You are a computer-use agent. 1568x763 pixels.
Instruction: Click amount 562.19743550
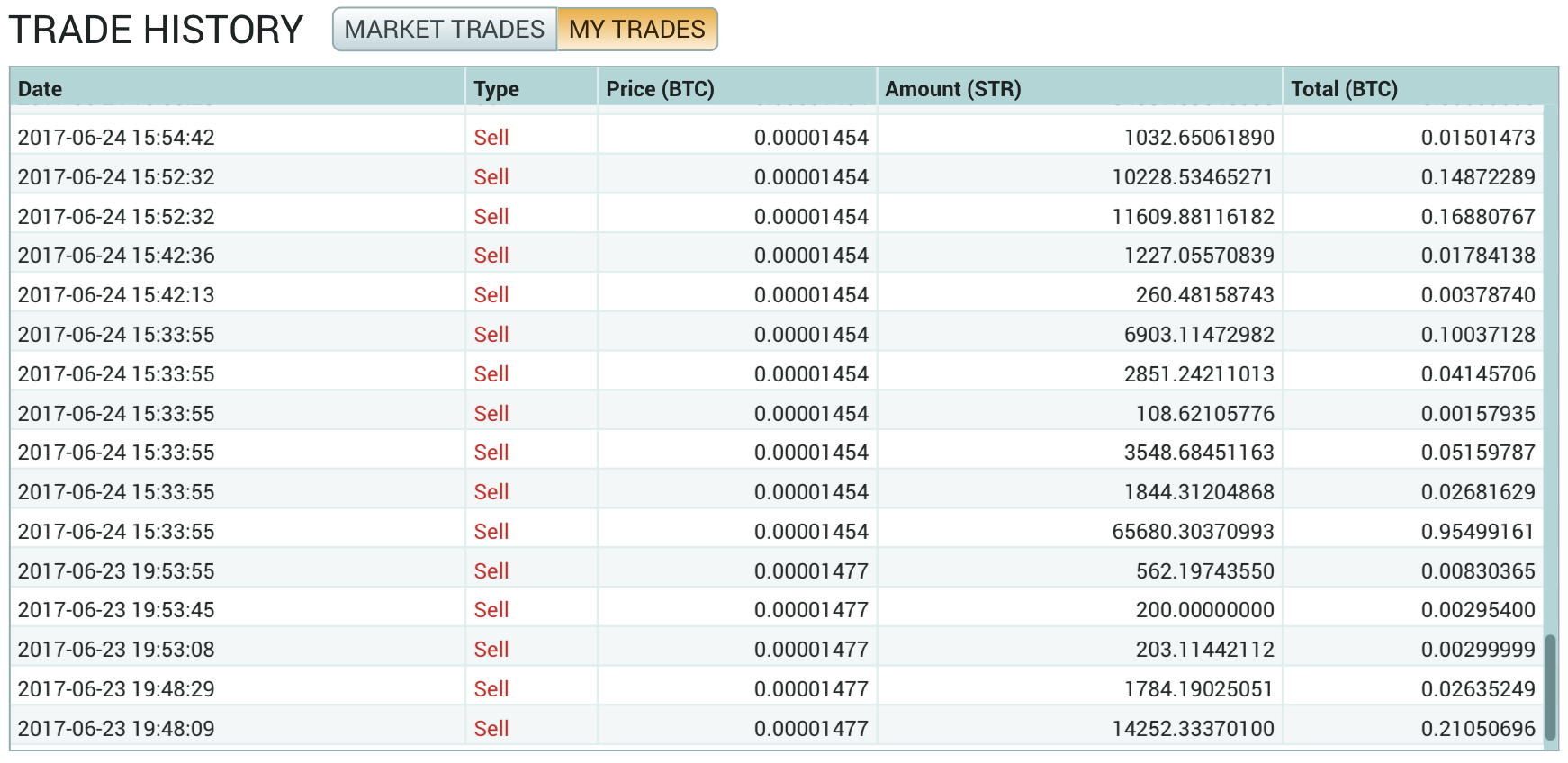[1205, 571]
